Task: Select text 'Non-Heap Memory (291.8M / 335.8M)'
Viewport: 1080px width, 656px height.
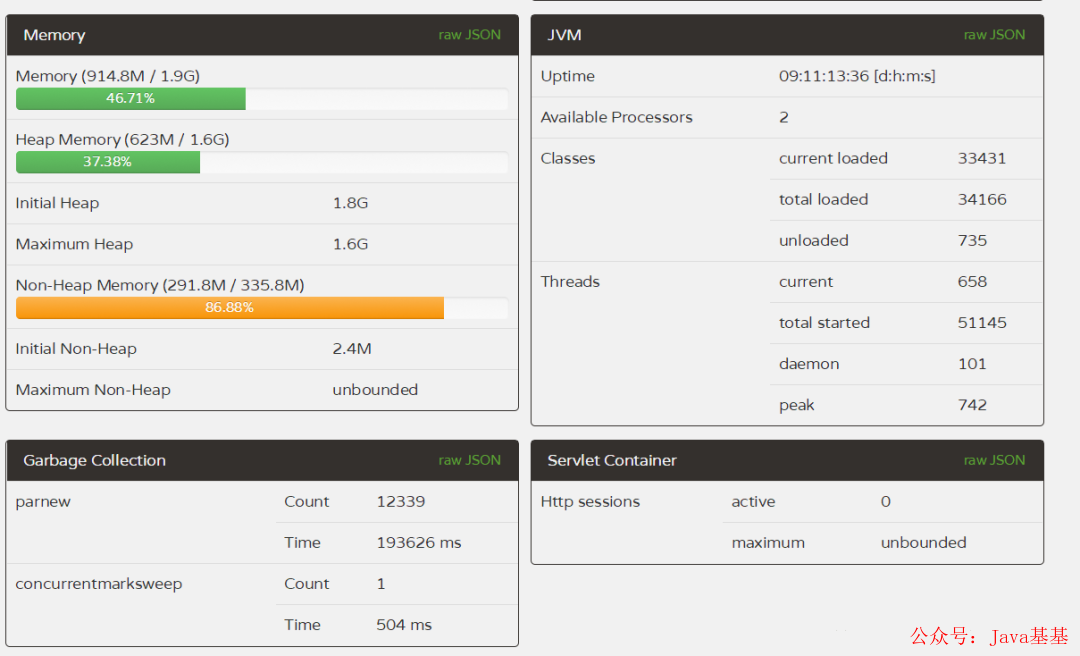Action: click(x=160, y=285)
